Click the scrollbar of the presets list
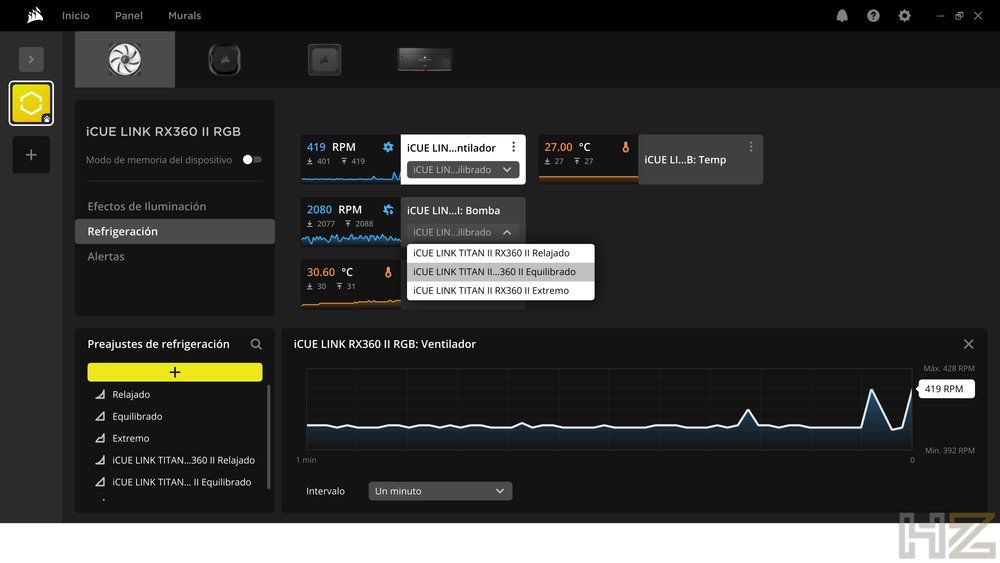Image resolution: width=1000 pixels, height=563 pixels. 268,437
